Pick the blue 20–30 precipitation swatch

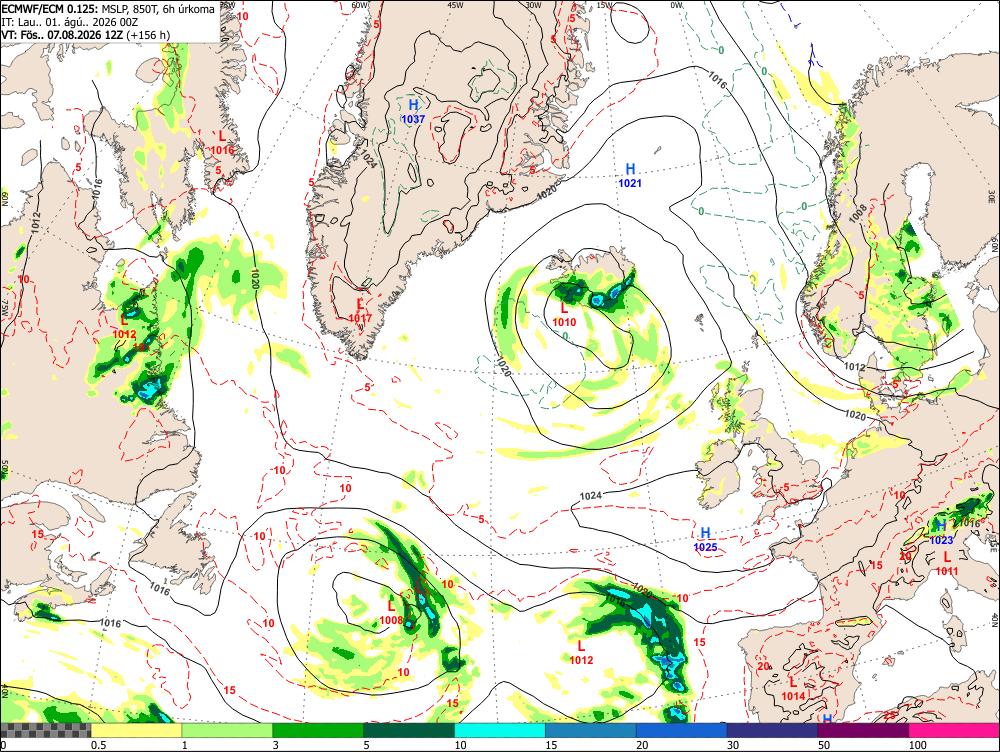pos(681,730)
